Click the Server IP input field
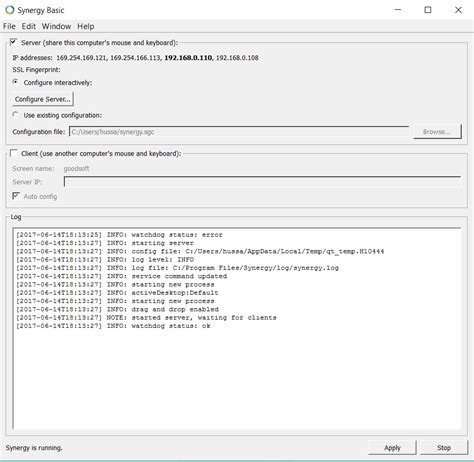The height and width of the screenshot is (462, 474). coord(262,182)
